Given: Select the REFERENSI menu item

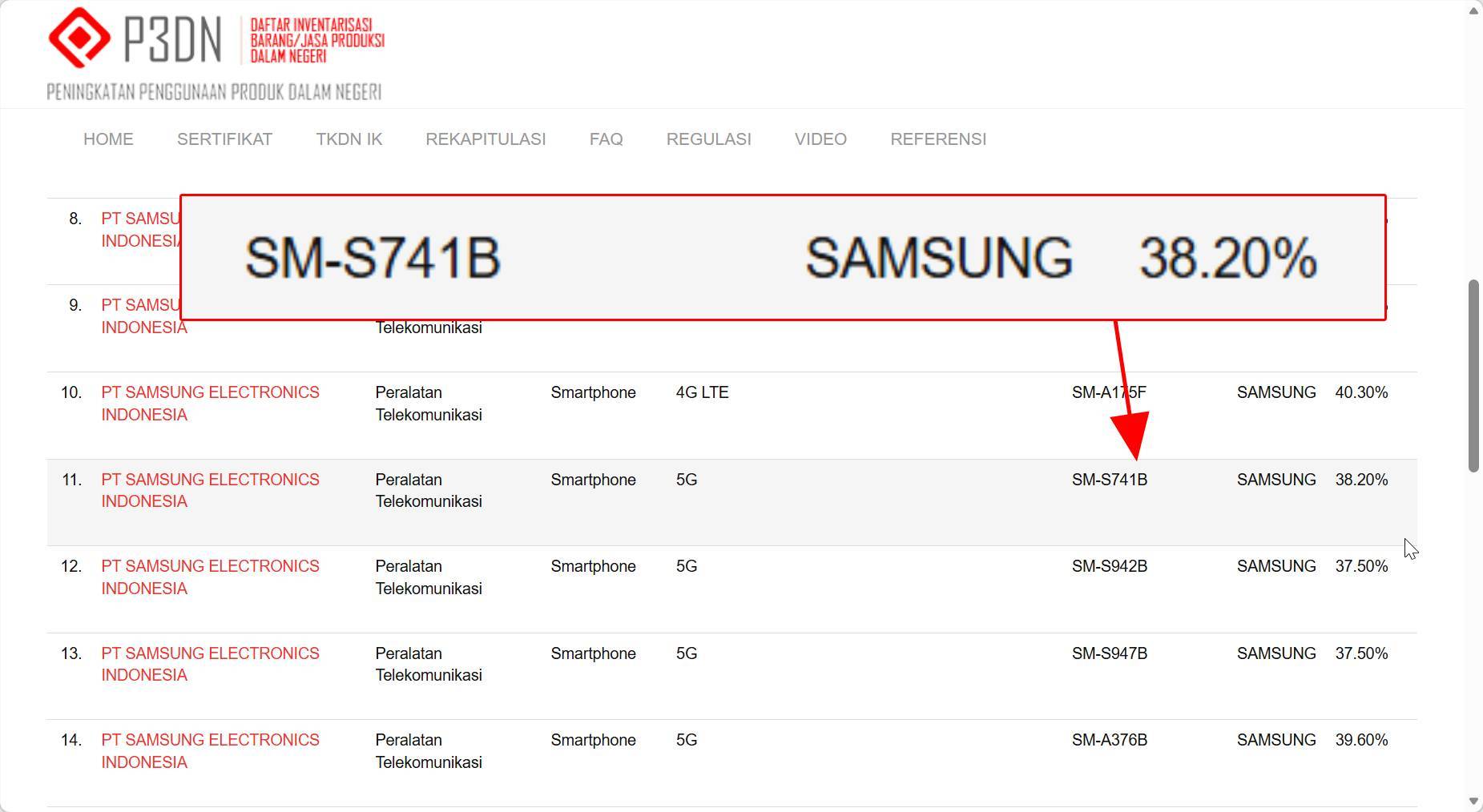Looking at the screenshot, I should click(938, 139).
